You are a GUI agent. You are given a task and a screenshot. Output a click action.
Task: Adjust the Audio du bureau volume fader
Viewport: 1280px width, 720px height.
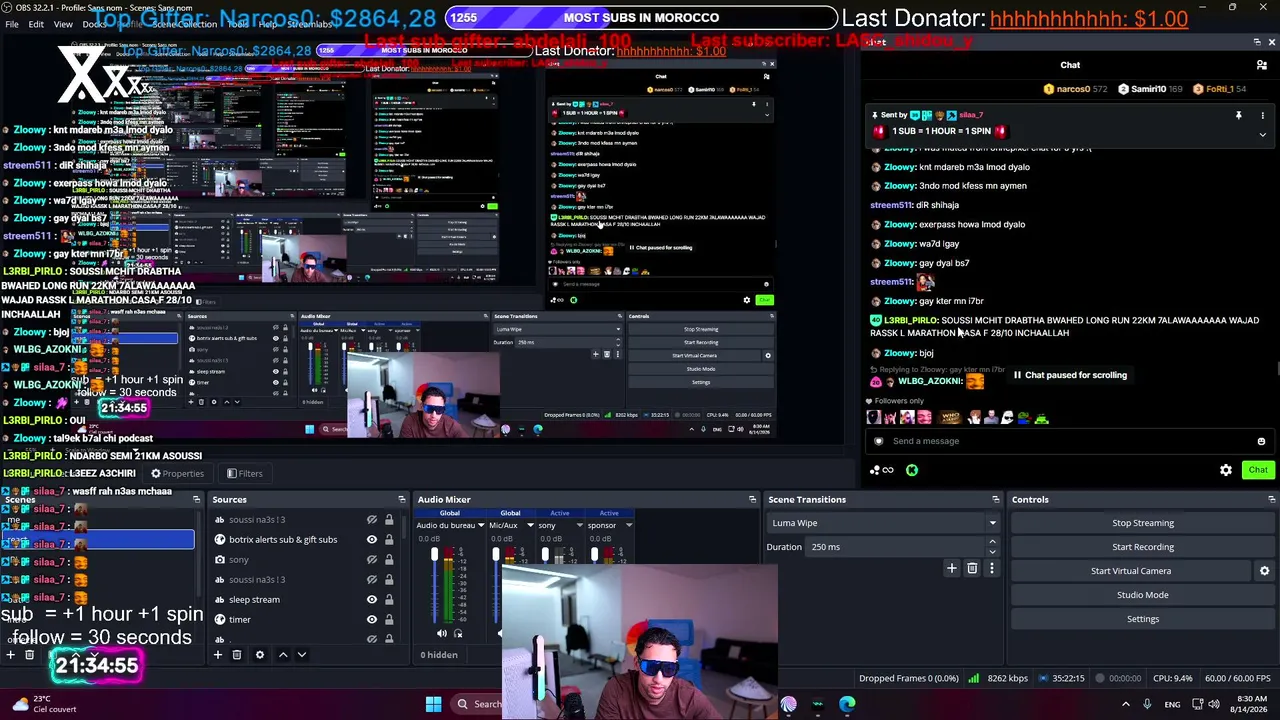point(434,555)
